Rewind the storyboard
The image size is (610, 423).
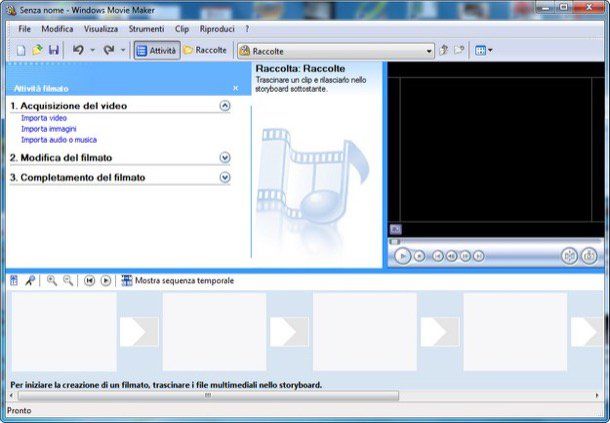89,281
